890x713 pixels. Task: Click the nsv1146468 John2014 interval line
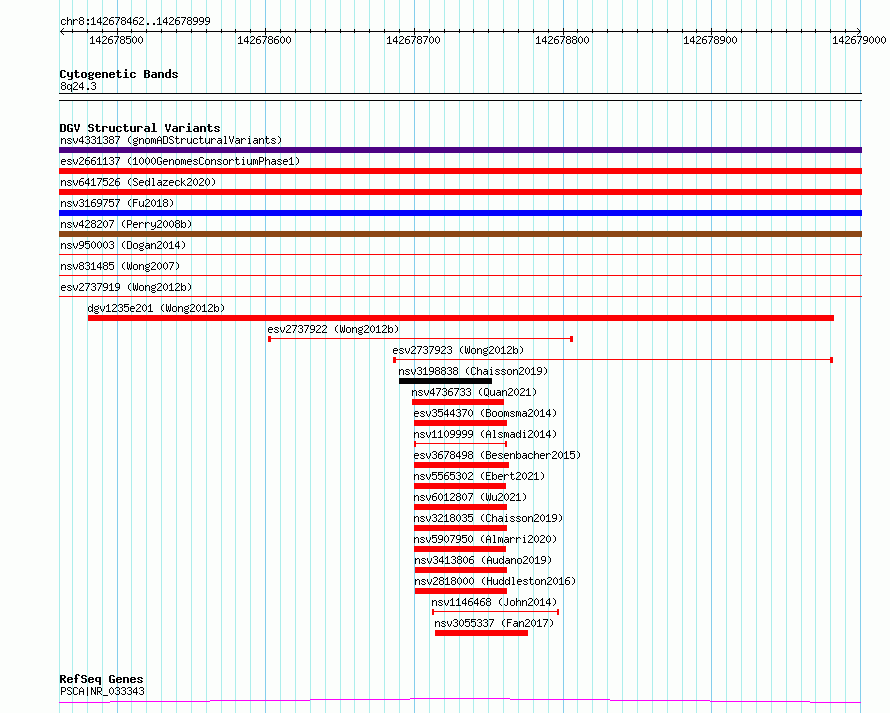[496, 612]
